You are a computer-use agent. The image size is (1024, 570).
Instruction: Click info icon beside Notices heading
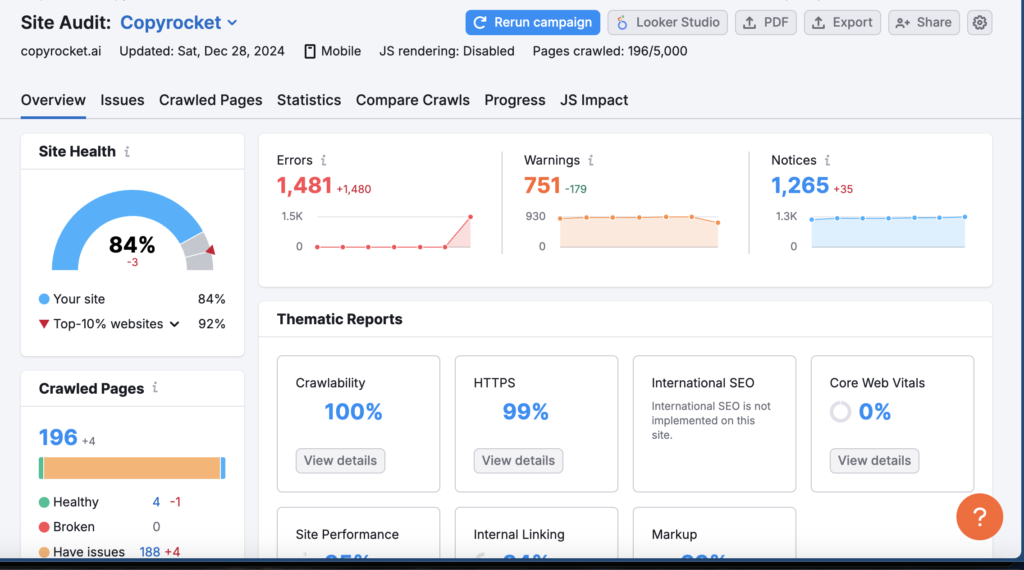(827, 160)
